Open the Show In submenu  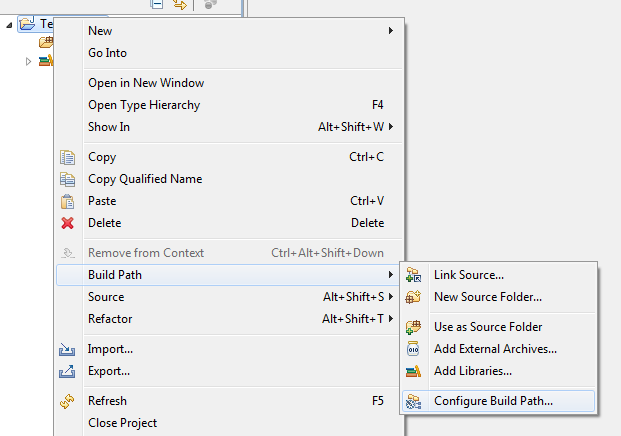point(230,127)
